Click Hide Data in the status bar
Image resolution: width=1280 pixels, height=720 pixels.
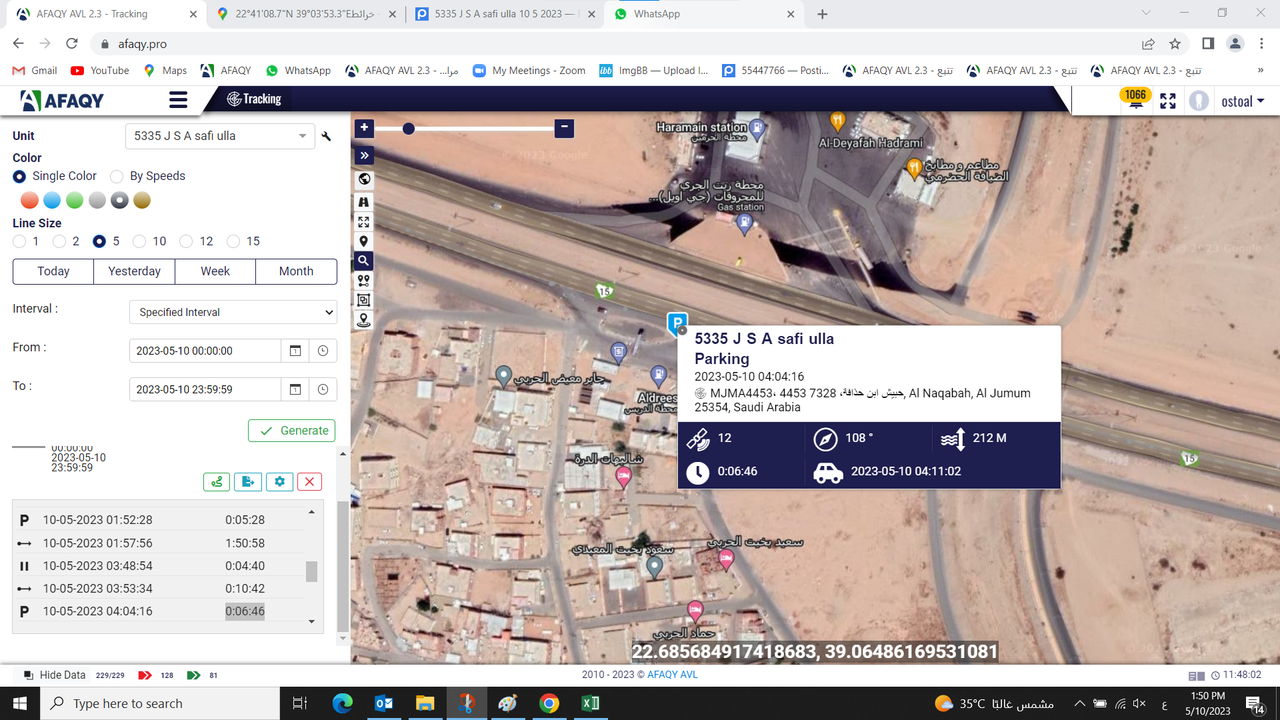click(60, 675)
